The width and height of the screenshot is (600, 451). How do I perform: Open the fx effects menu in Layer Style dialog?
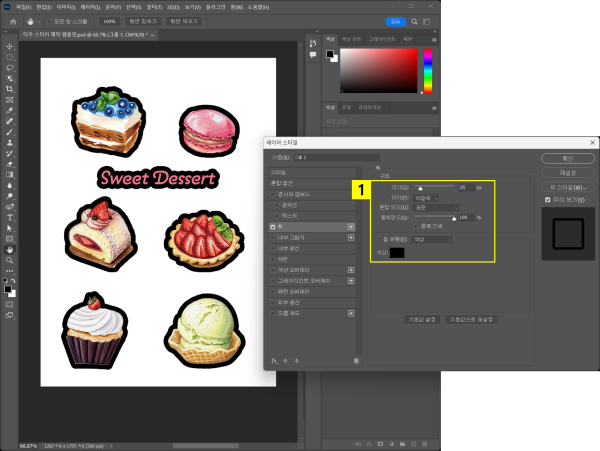274,361
